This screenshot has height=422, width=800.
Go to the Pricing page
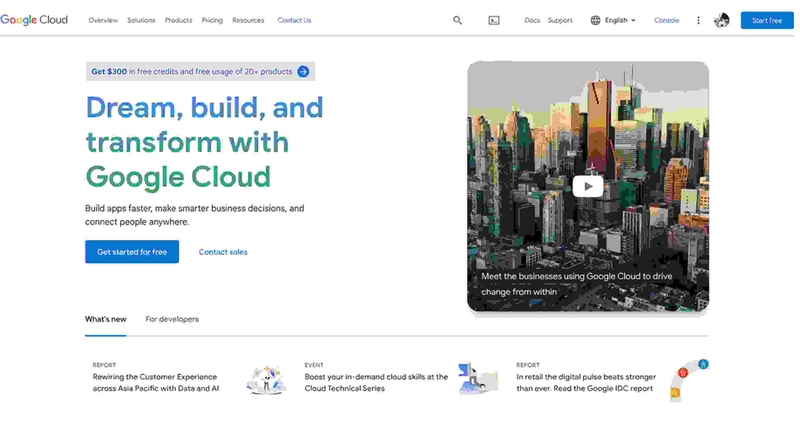(212, 20)
